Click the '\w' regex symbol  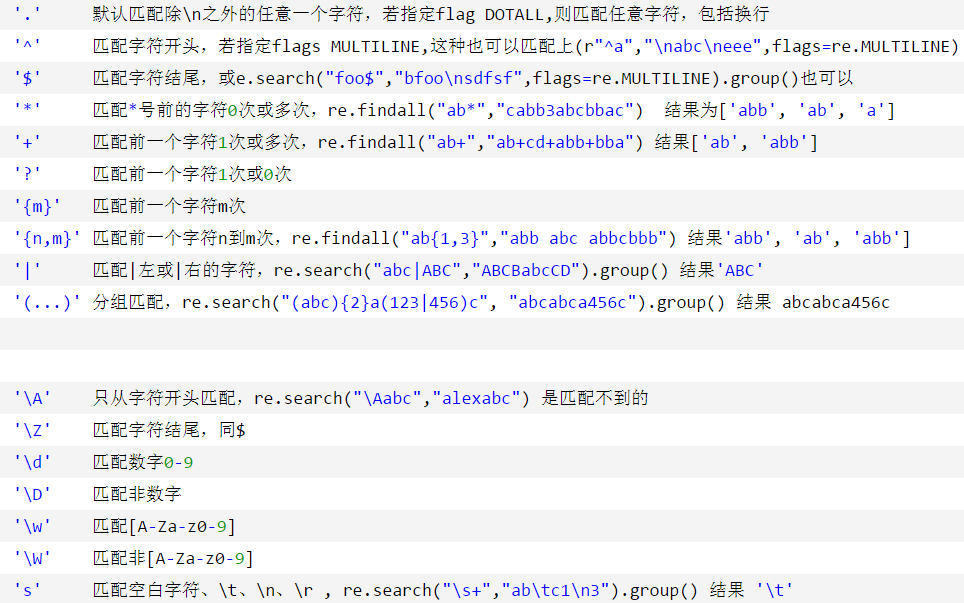(32, 526)
